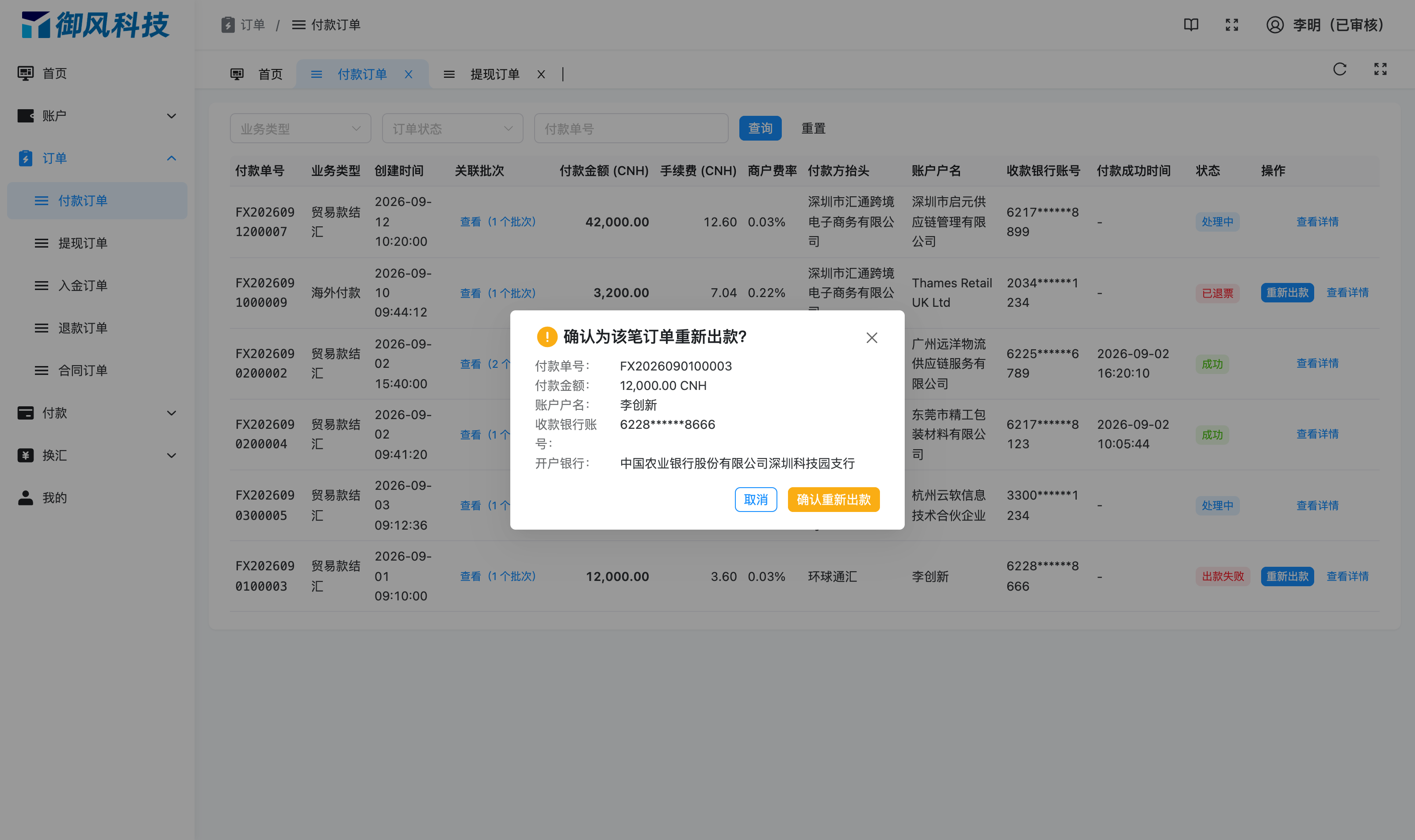
Task: Open batch link for 42,000.00 order
Action: pos(497,222)
